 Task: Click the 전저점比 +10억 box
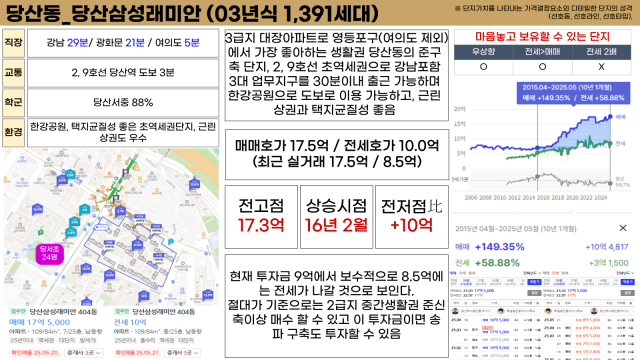[412, 217]
